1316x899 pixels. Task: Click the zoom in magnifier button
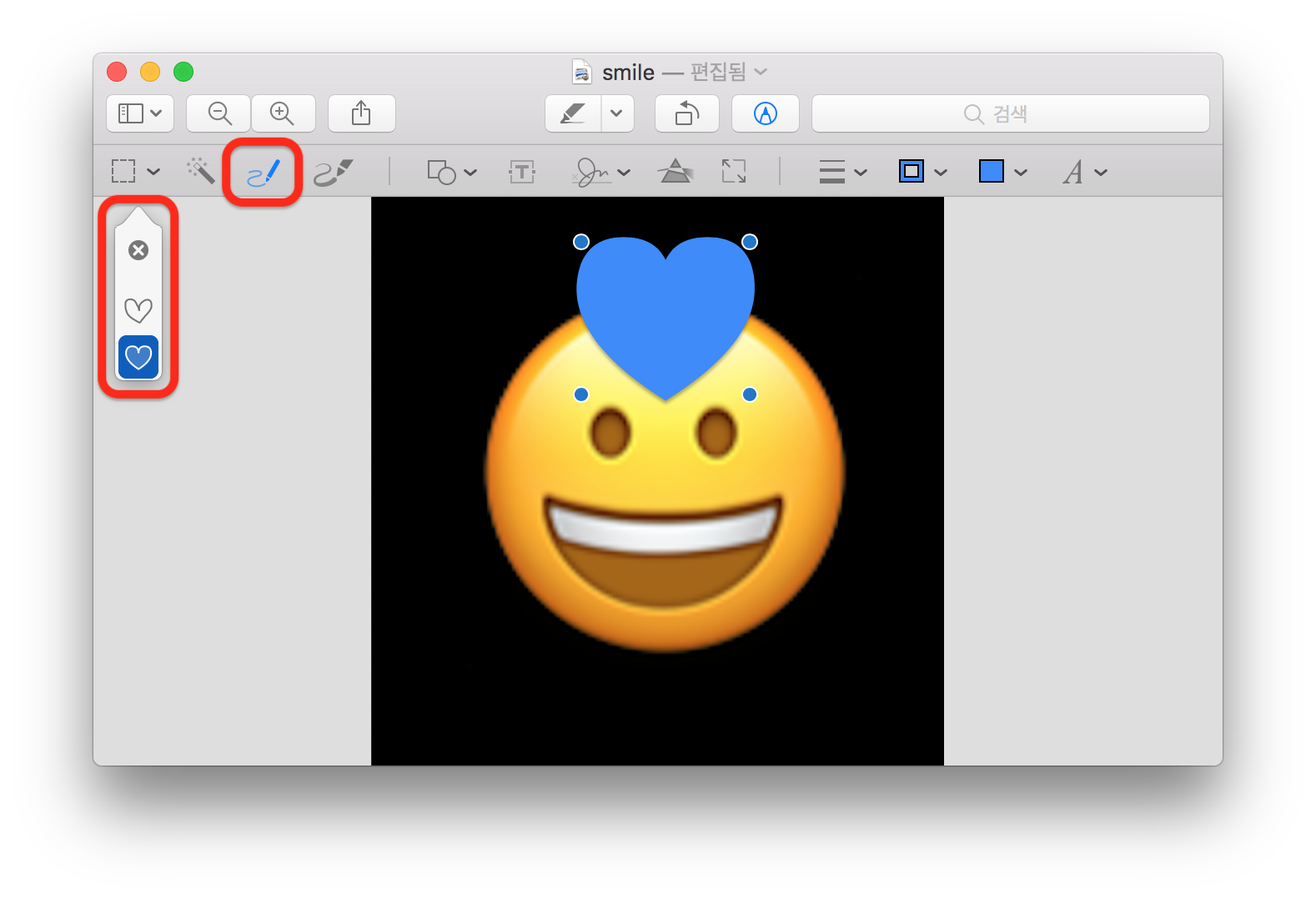(283, 113)
